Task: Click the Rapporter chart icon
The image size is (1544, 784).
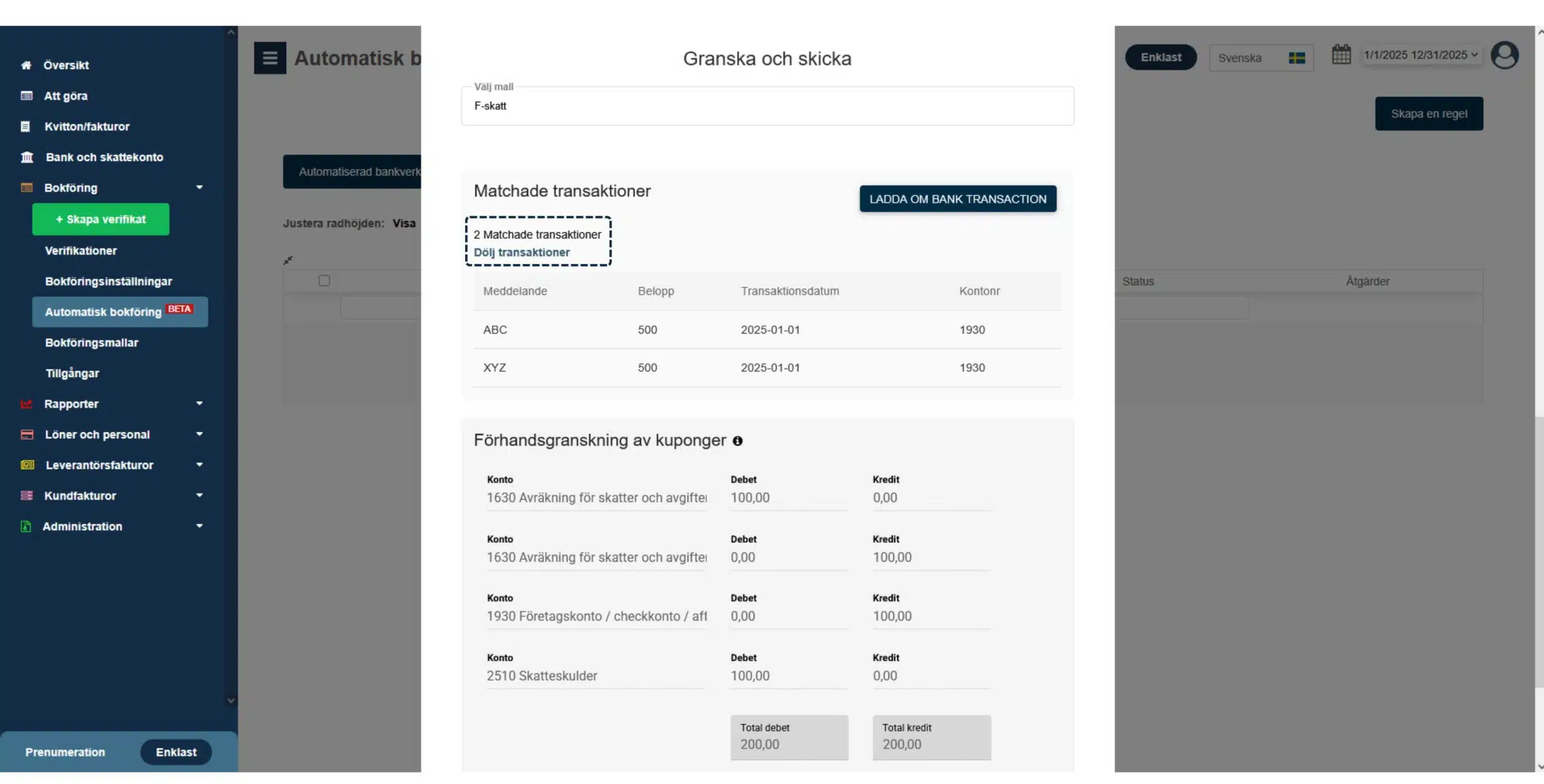Action: 27,404
